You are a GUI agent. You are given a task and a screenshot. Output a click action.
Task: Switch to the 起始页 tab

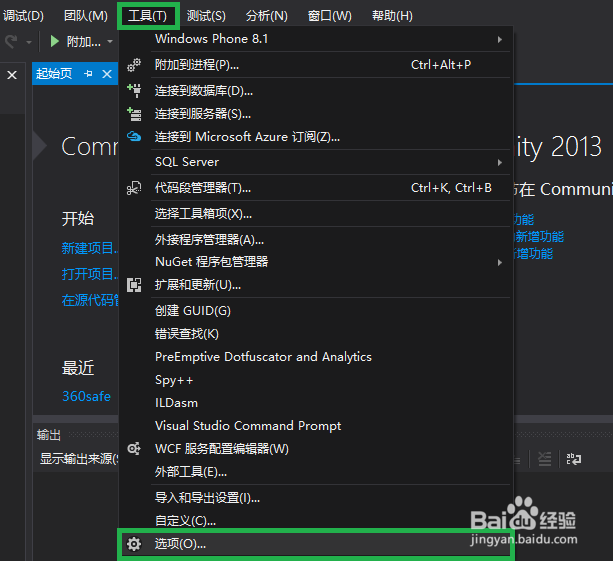(x=54, y=73)
